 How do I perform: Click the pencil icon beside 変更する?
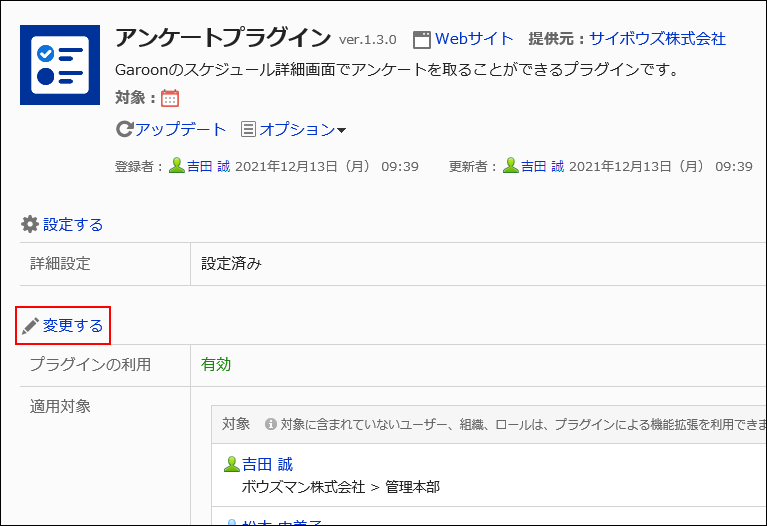click(x=30, y=325)
